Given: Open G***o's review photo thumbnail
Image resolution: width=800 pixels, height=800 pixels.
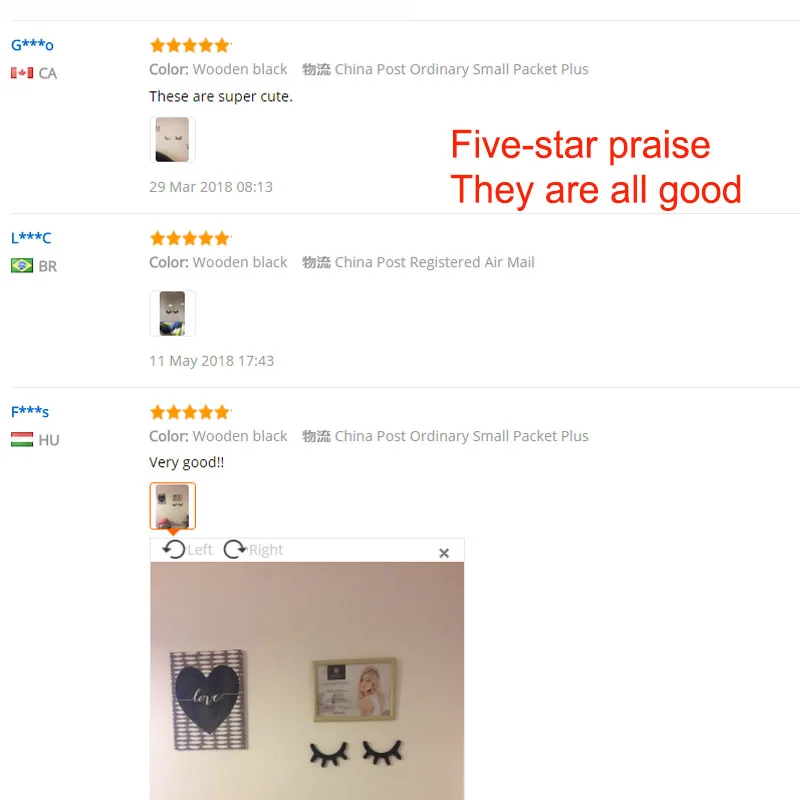Looking at the screenshot, I should [172, 140].
